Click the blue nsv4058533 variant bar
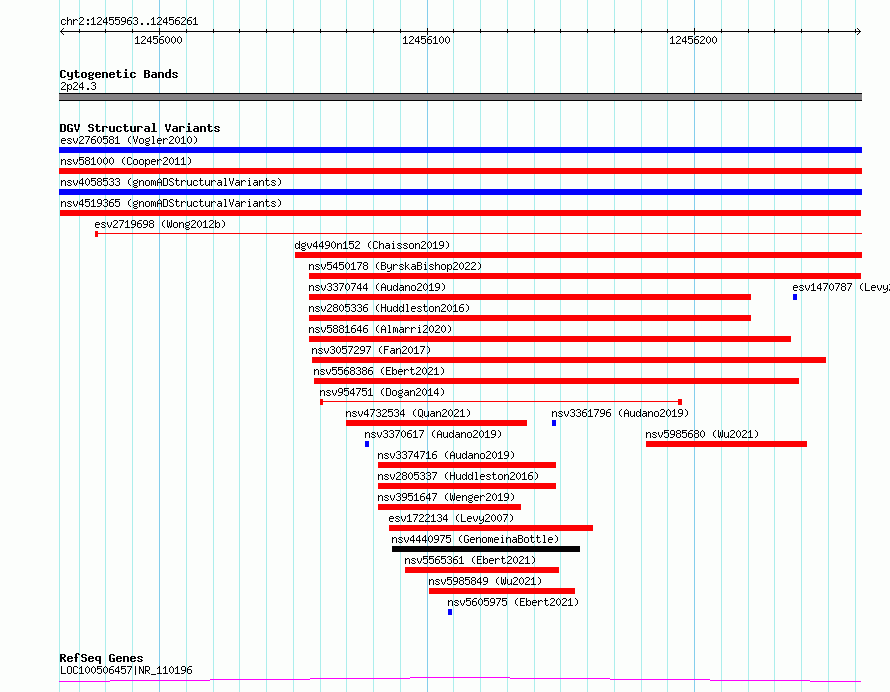 click(x=460, y=192)
